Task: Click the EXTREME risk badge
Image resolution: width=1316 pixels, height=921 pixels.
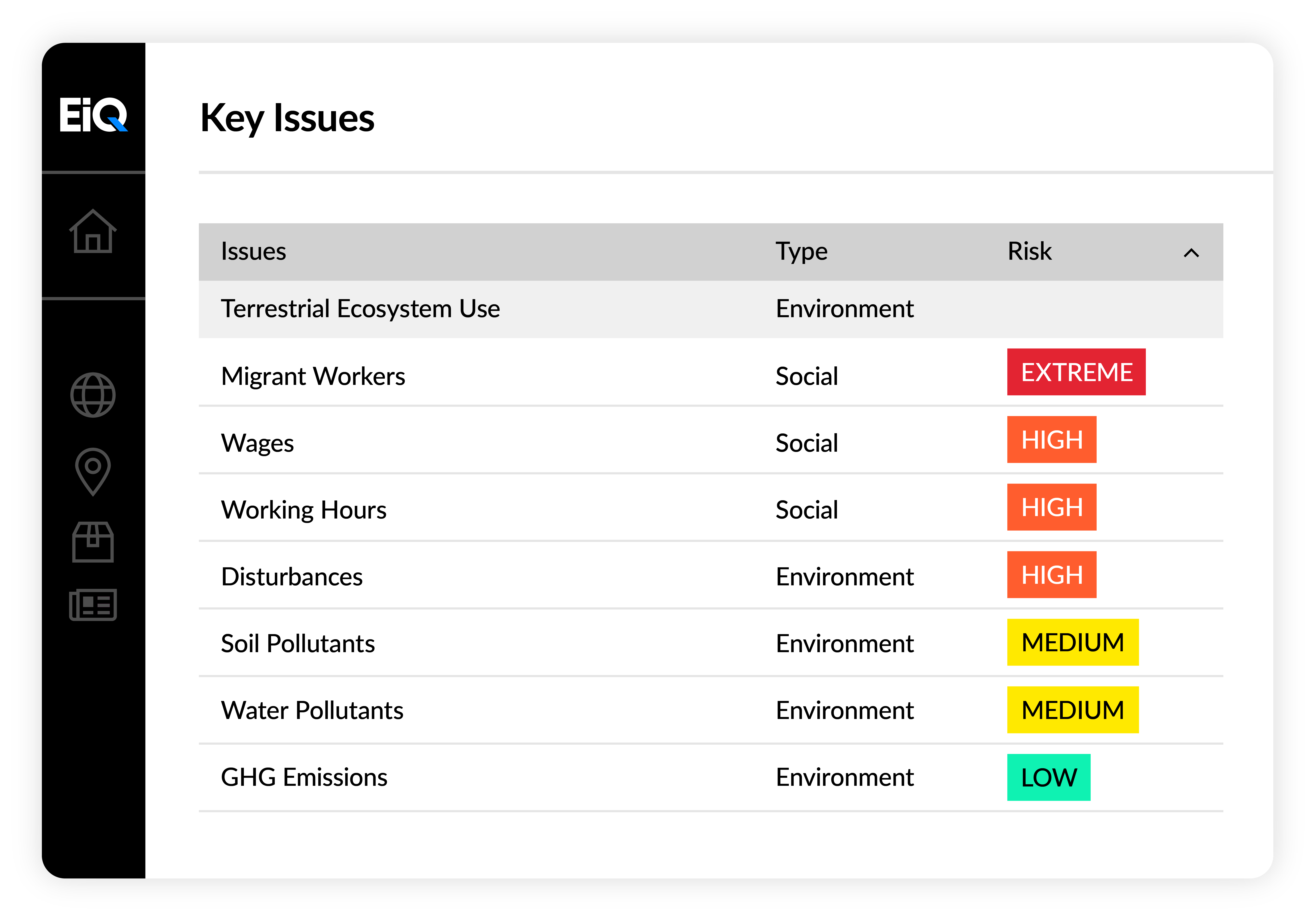Action: tap(1076, 372)
